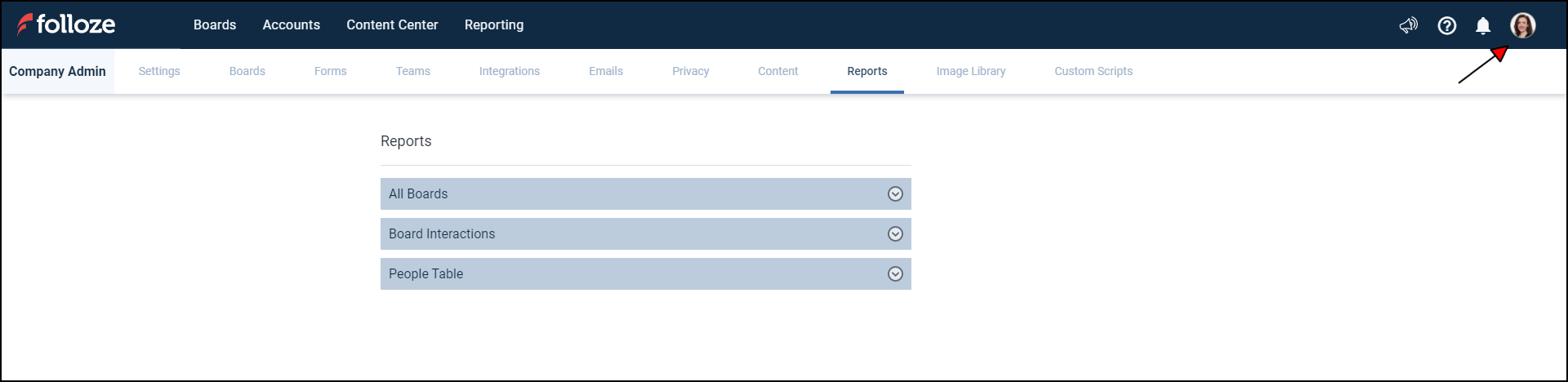The image size is (1568, 382).
Task: Switch to the Emails tab
Action: (605, 72)
